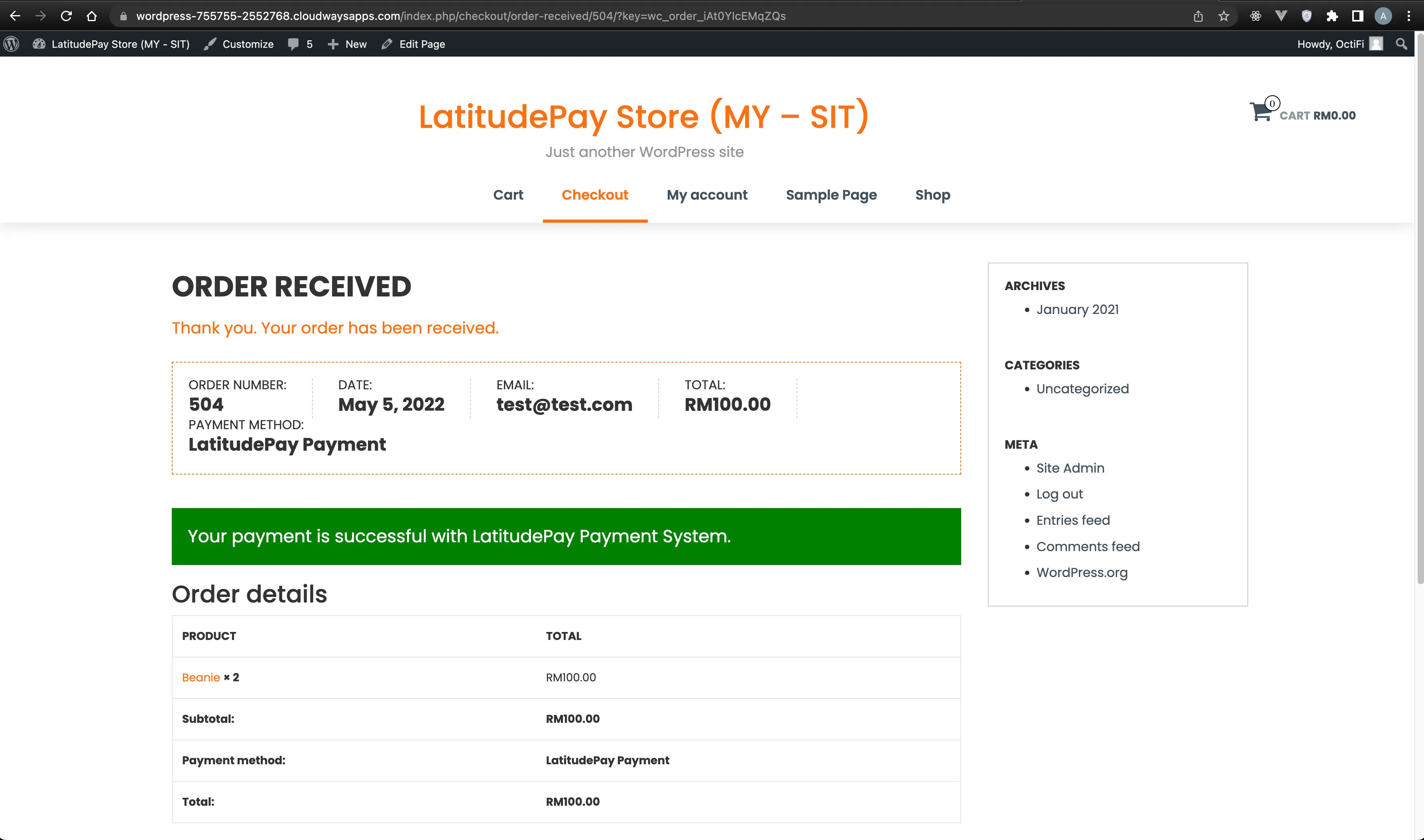Click the LatitudePay Store site title
Viewport: 1424px width, 840px height.
(x=644, y=117)
